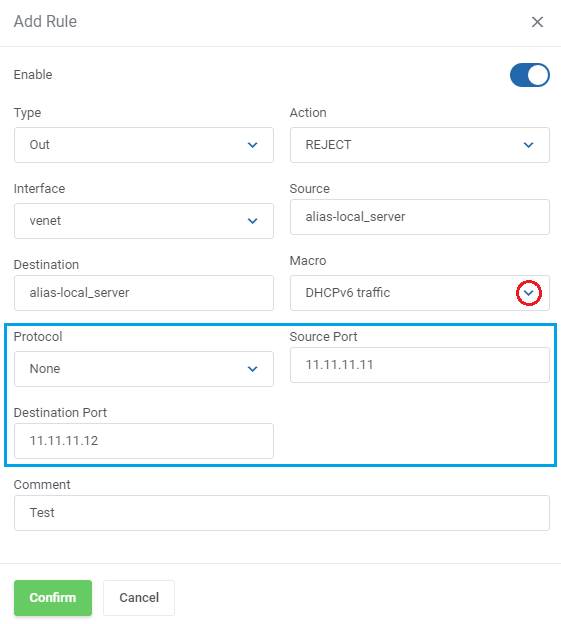Open the Action dropdown showing REJECT
The height and width of the screenshot is (624, 561).
[420, 145]
